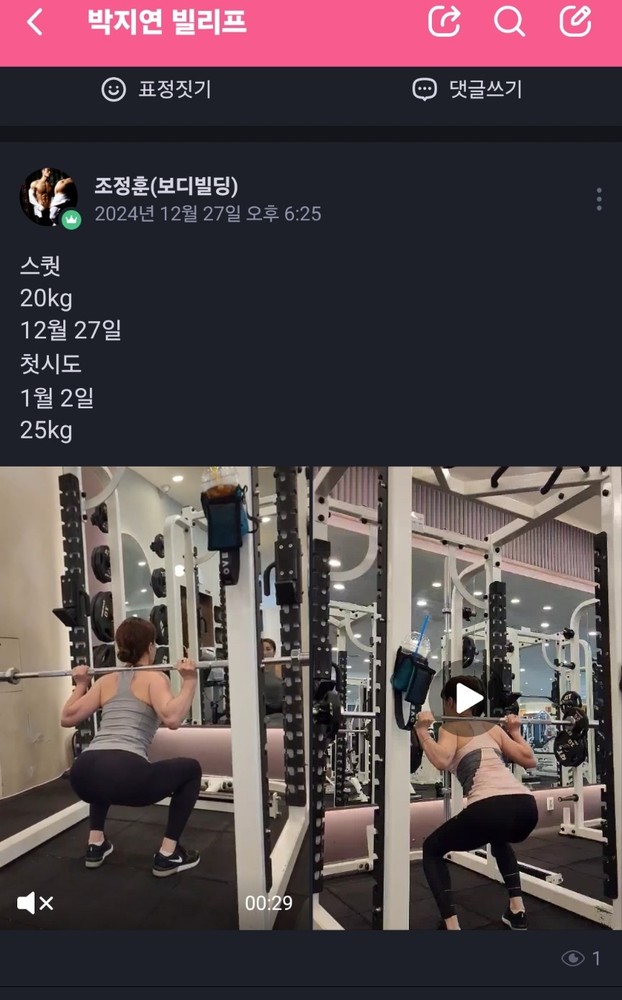Tap the 댓글쓰기 comment button label
The height and width of the screenshot is (1000, 622).
[x=486, y=89]
